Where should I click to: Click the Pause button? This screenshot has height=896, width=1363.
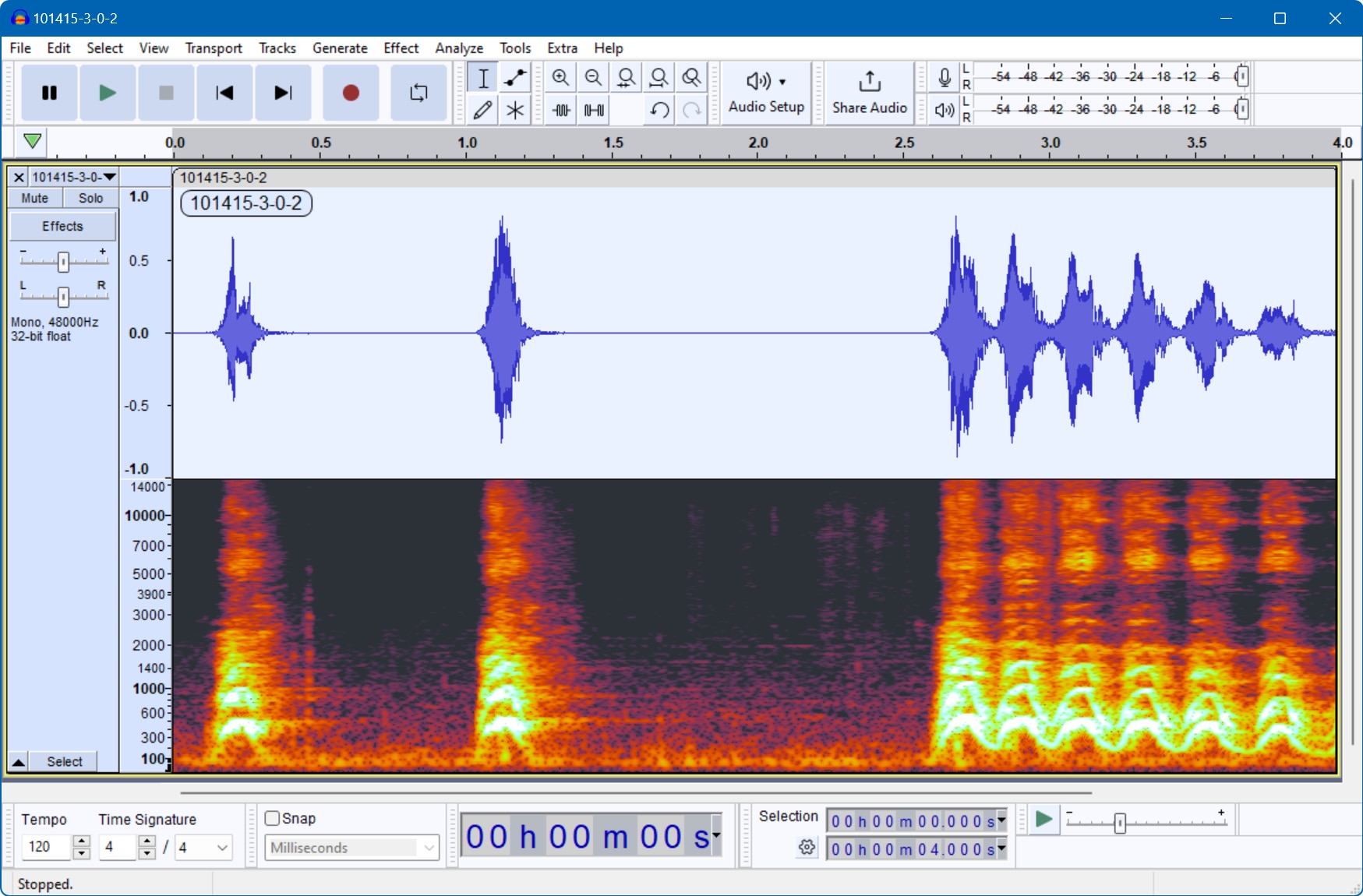(x=49, y=93)
